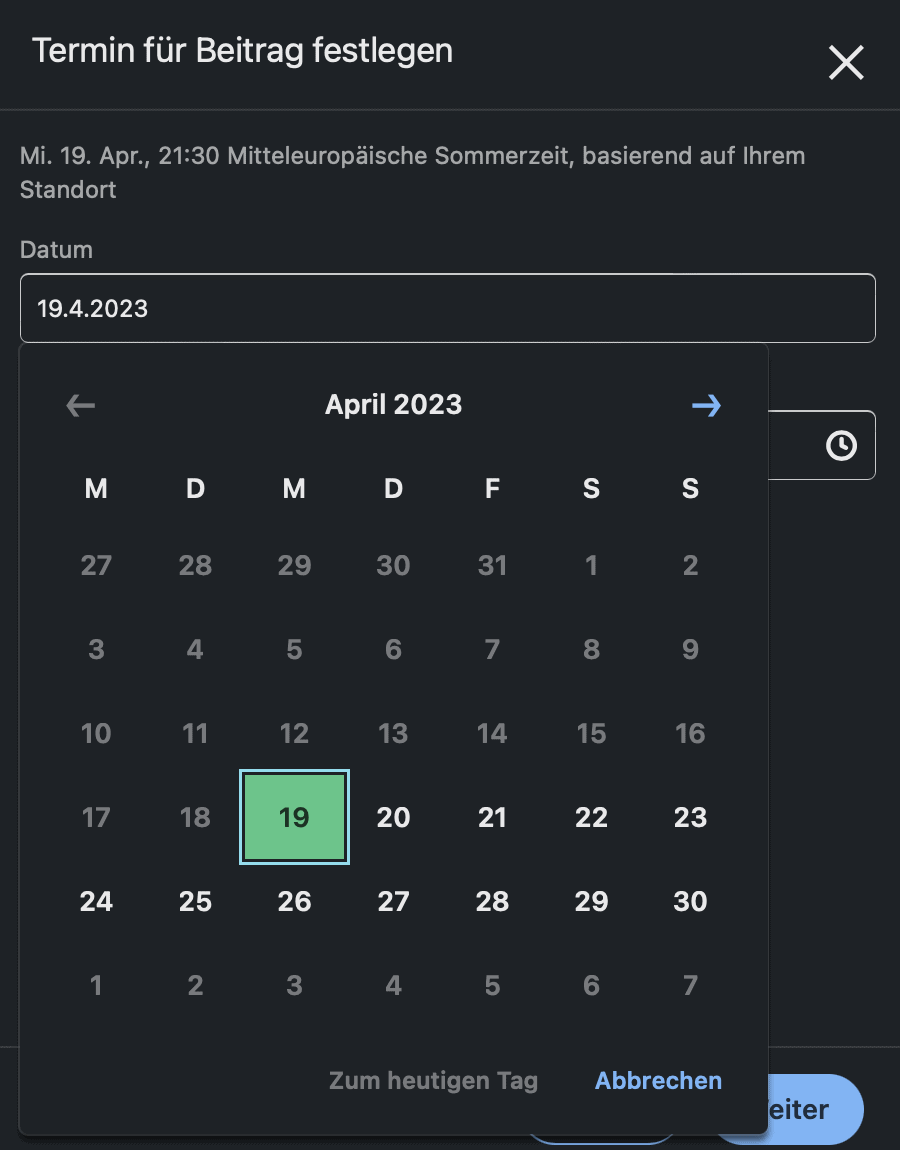This screenshot has width=900, height=1150.
Task: Choose April 24 in the calendar
Action: click(x=96, y=901)
